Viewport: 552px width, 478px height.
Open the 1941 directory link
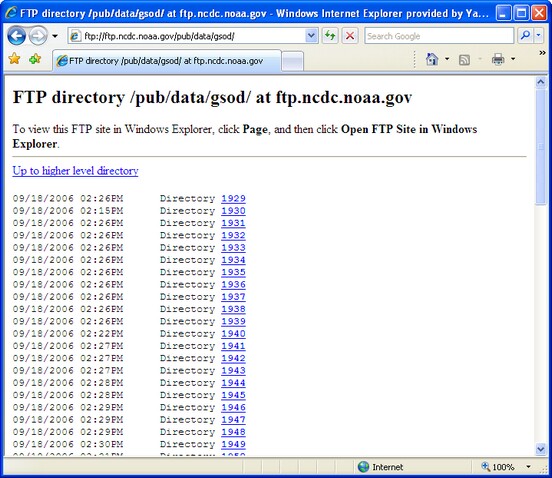(233, 346)
